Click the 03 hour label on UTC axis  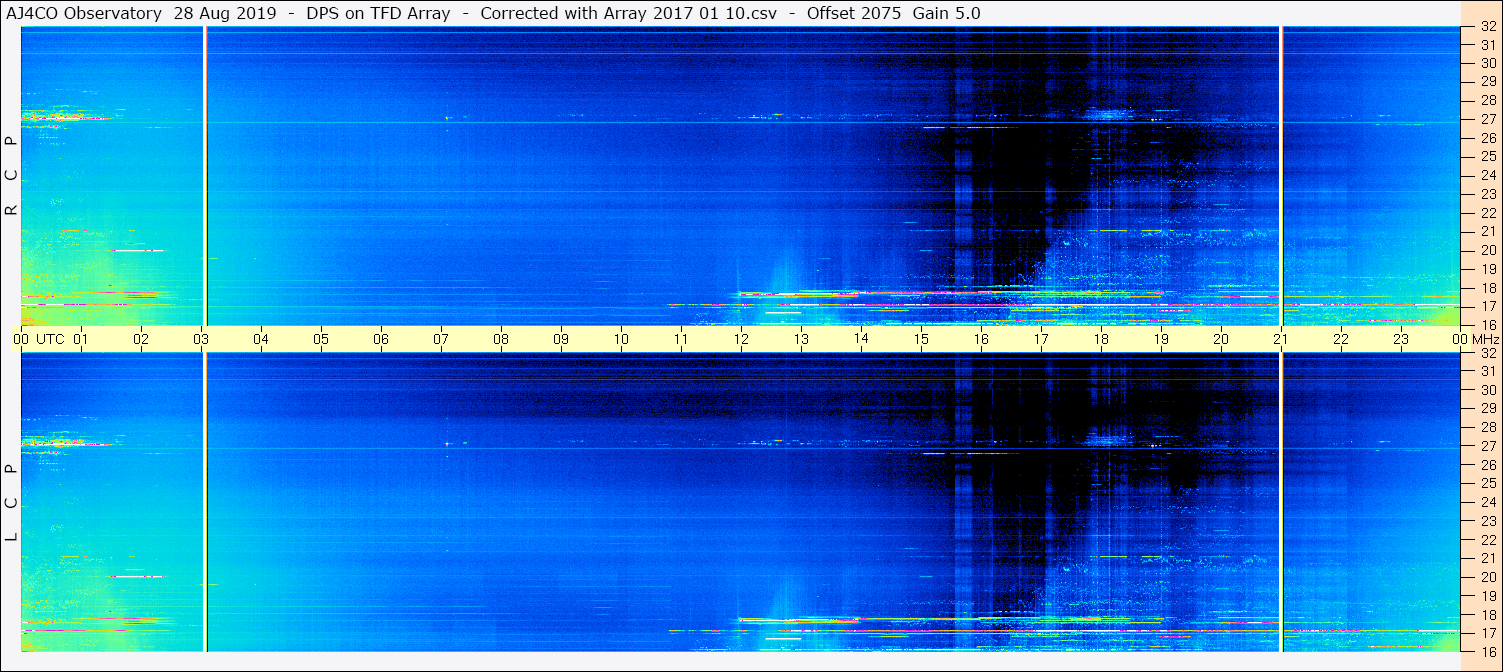pos(201,339)
